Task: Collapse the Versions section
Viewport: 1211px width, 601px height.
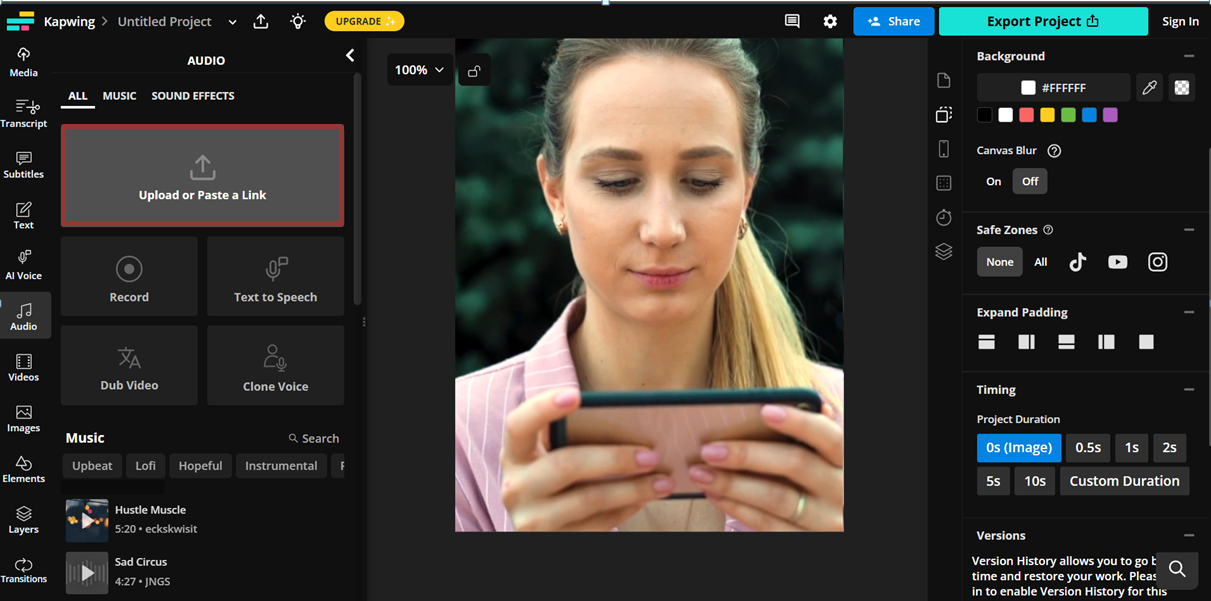Action: click(x=1188, y=536)
